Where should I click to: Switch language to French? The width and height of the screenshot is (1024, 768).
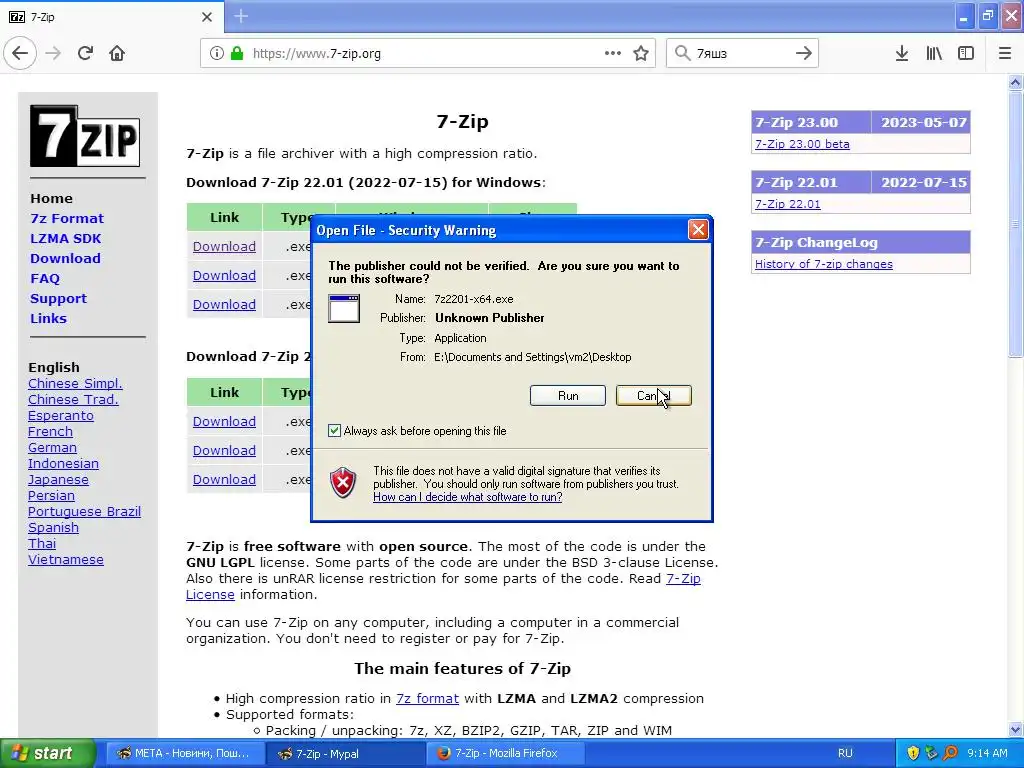[x=50, y=432]
